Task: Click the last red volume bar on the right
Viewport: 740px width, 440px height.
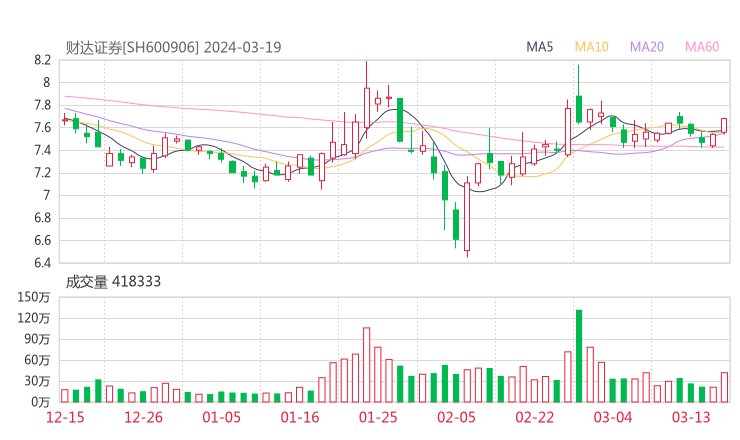Action: (x=724, y=387)
